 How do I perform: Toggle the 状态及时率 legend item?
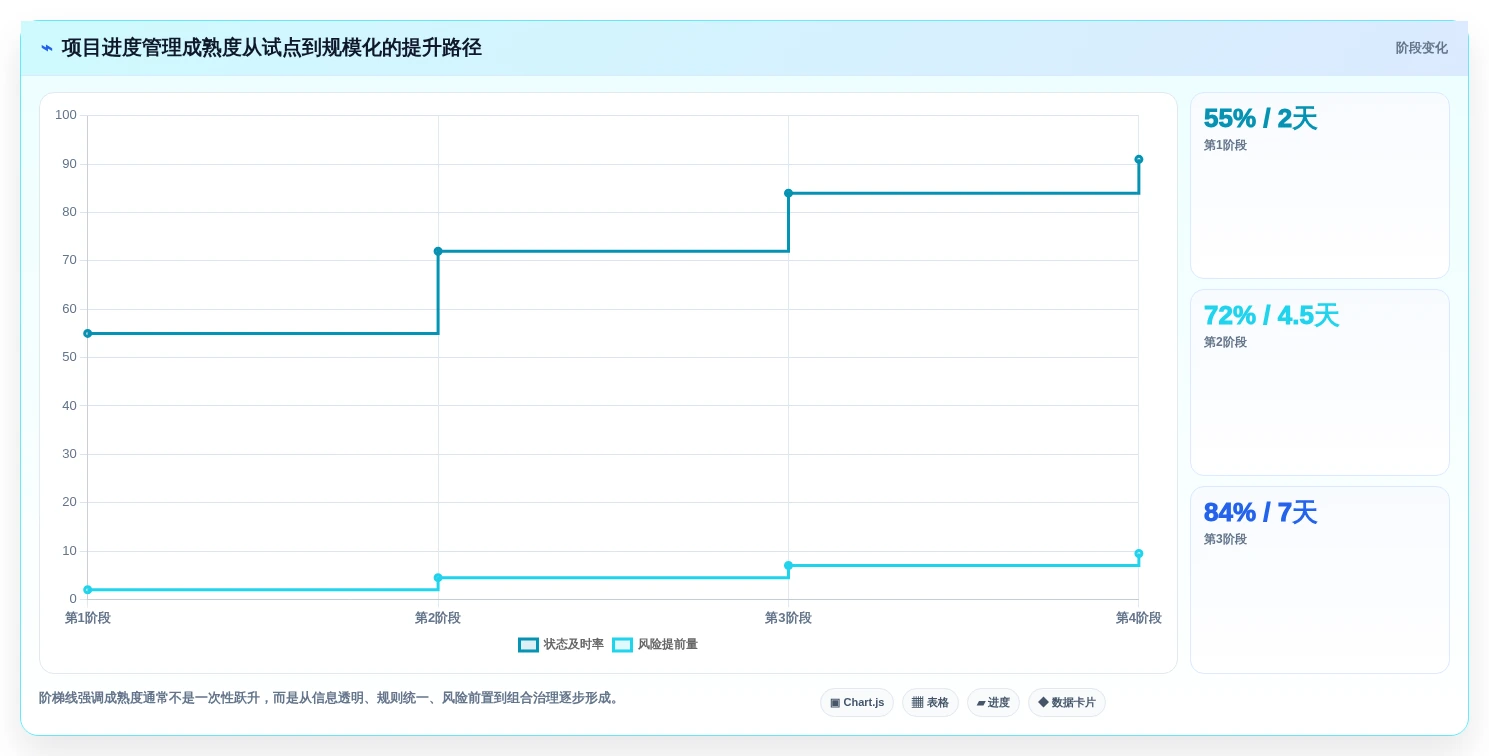[561, 645]
